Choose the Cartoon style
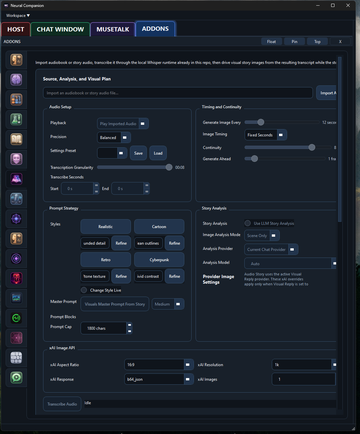The height and width of the screenshot is (434, 360). [x=159, y=227]
